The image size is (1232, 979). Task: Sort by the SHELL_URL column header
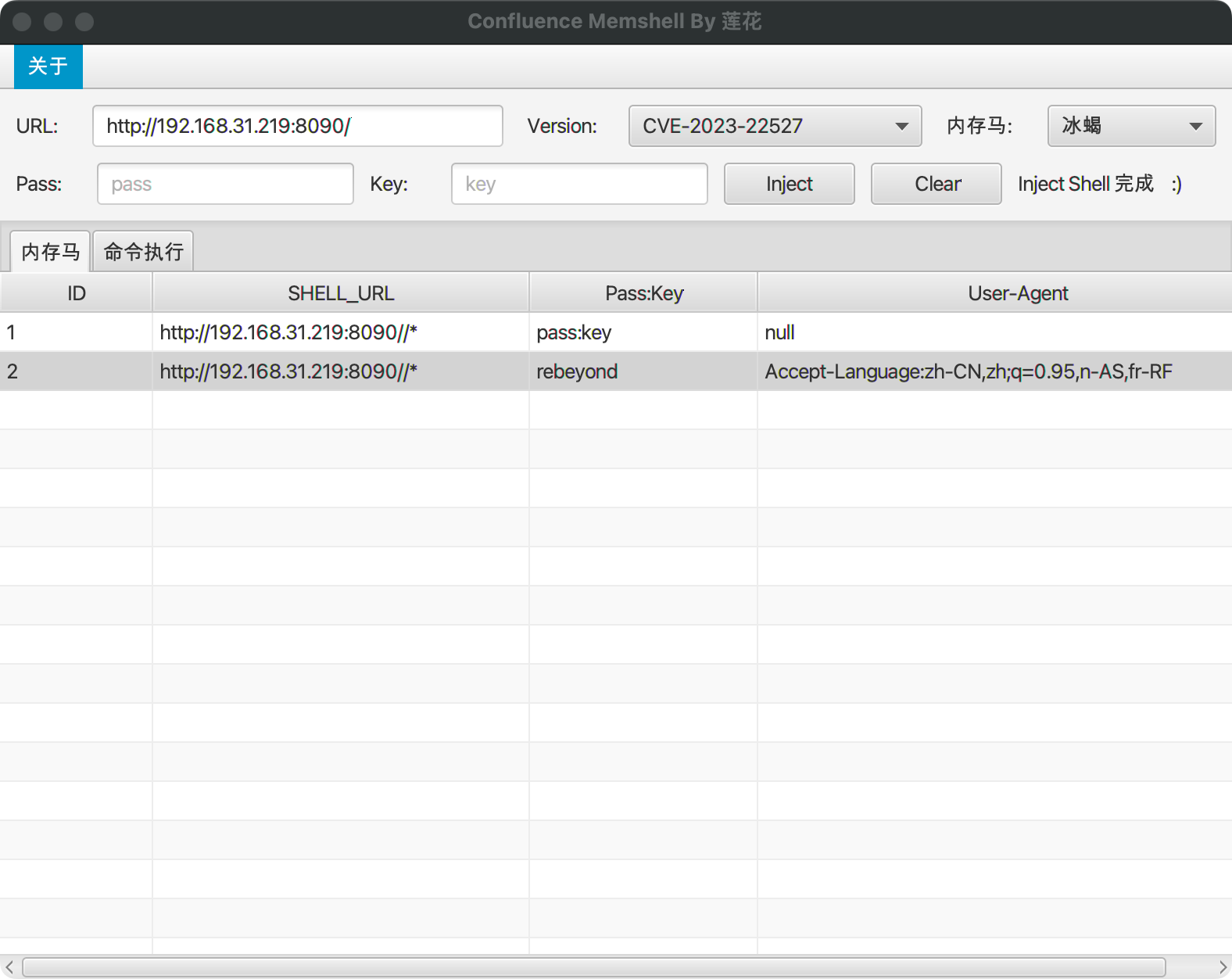click(x=341, y=293)
